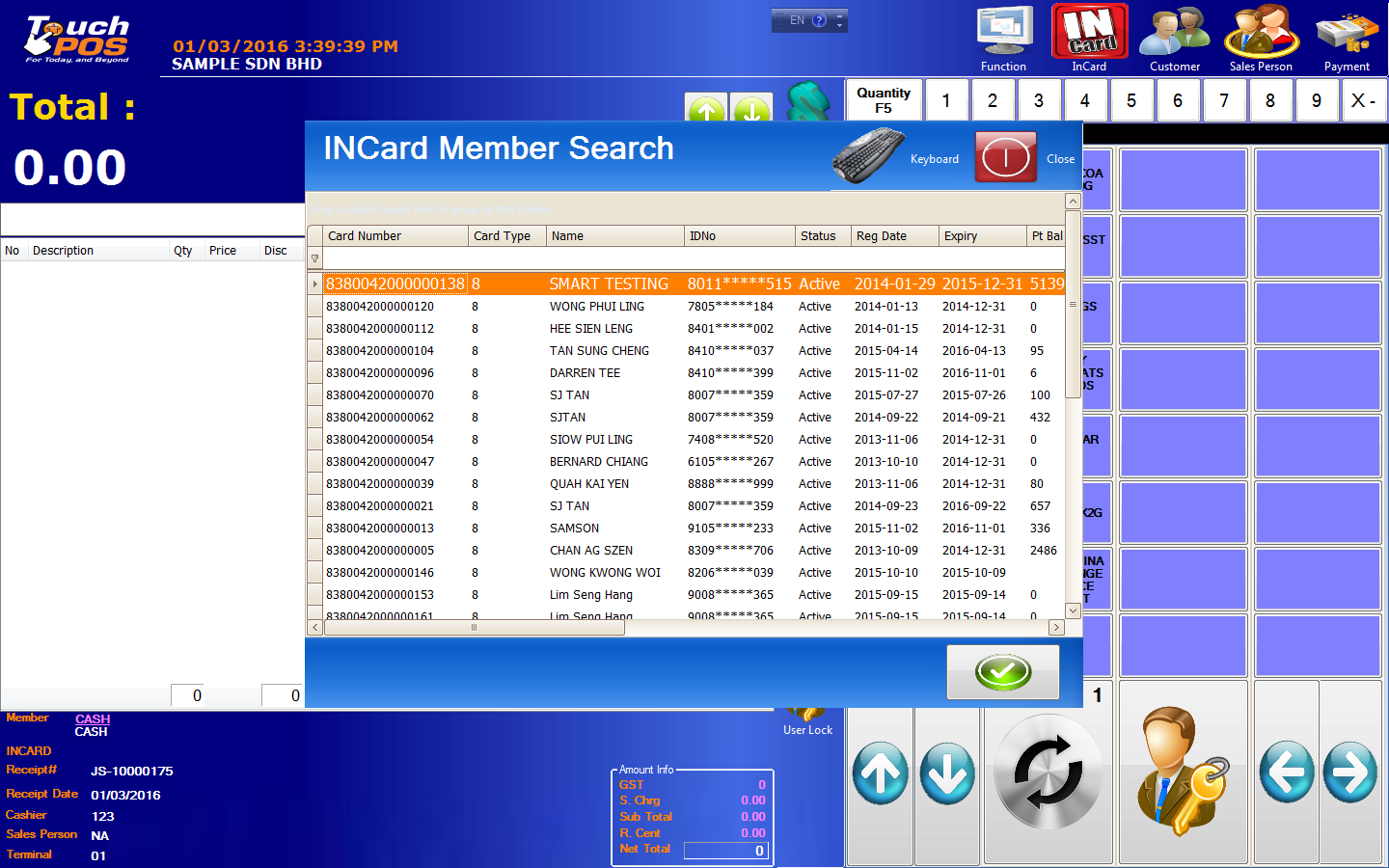
Task: Open the Function menu icon
Action: click(1004, 39)
